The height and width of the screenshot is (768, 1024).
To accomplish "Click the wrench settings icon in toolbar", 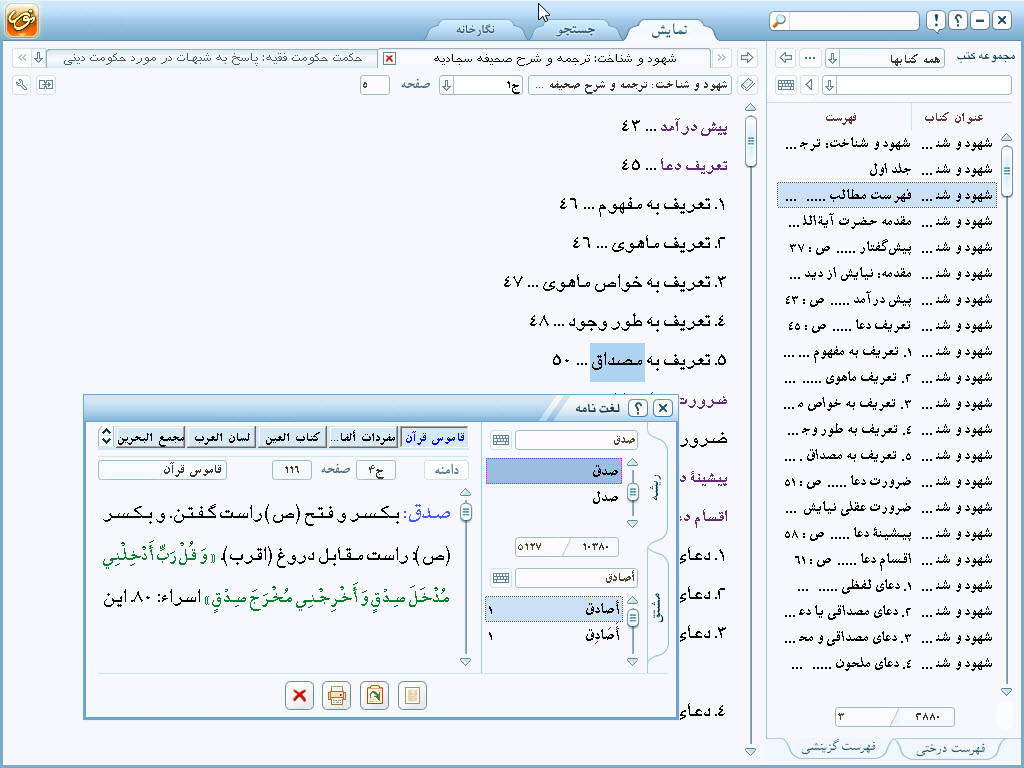I will 21,85.
